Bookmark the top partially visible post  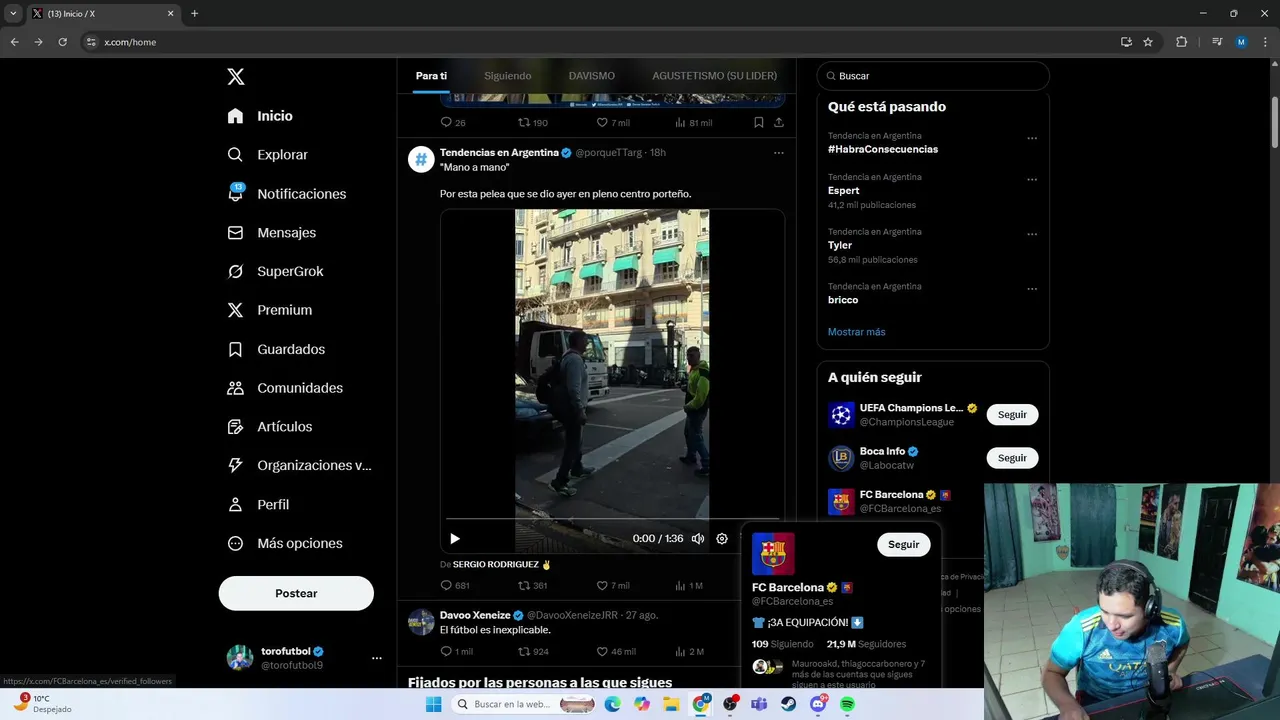coord(759,122)
